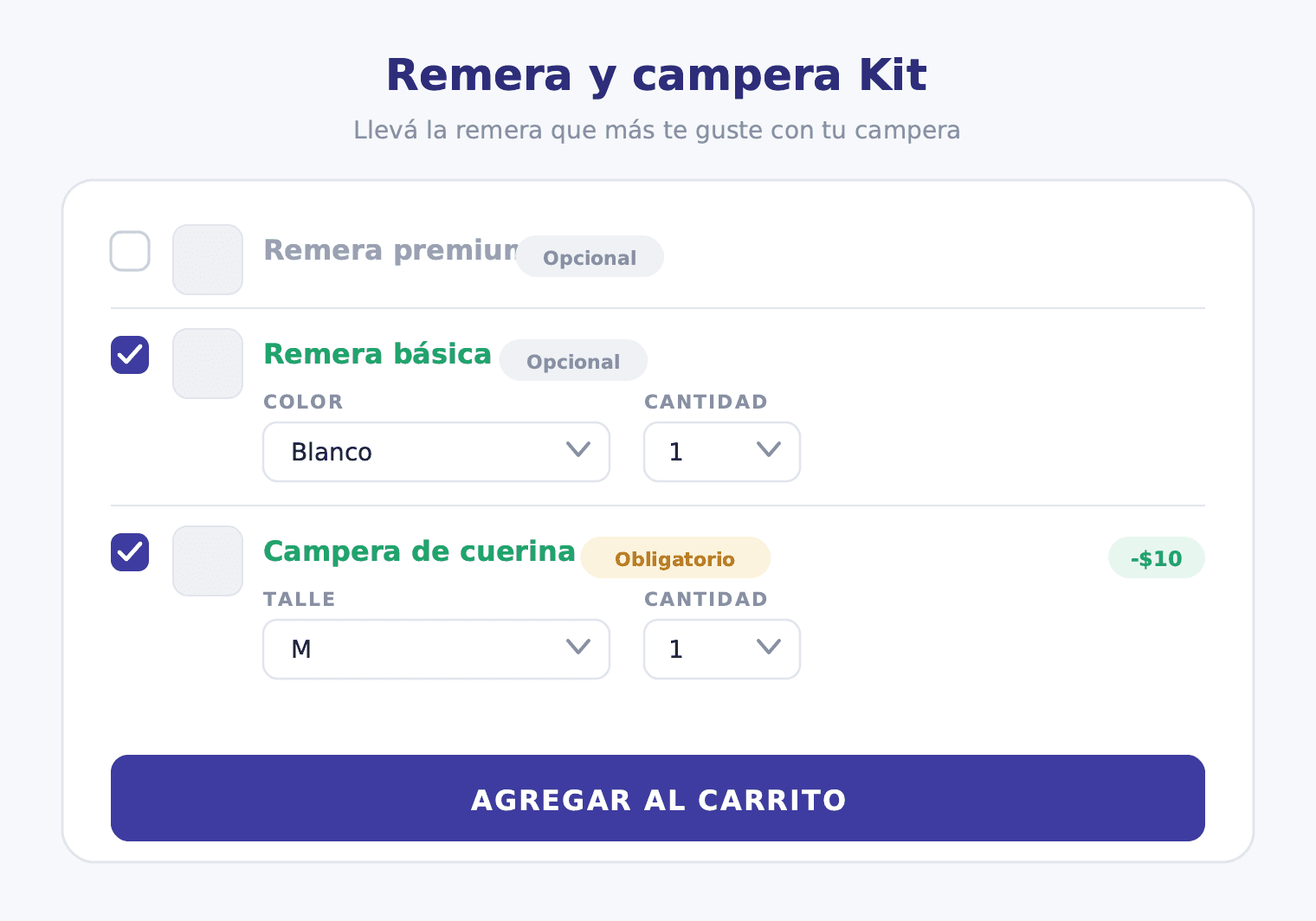Screen dimensions: 1316x921
Task: Click the Remera básica product thumbnail
Action: (208, 364)
